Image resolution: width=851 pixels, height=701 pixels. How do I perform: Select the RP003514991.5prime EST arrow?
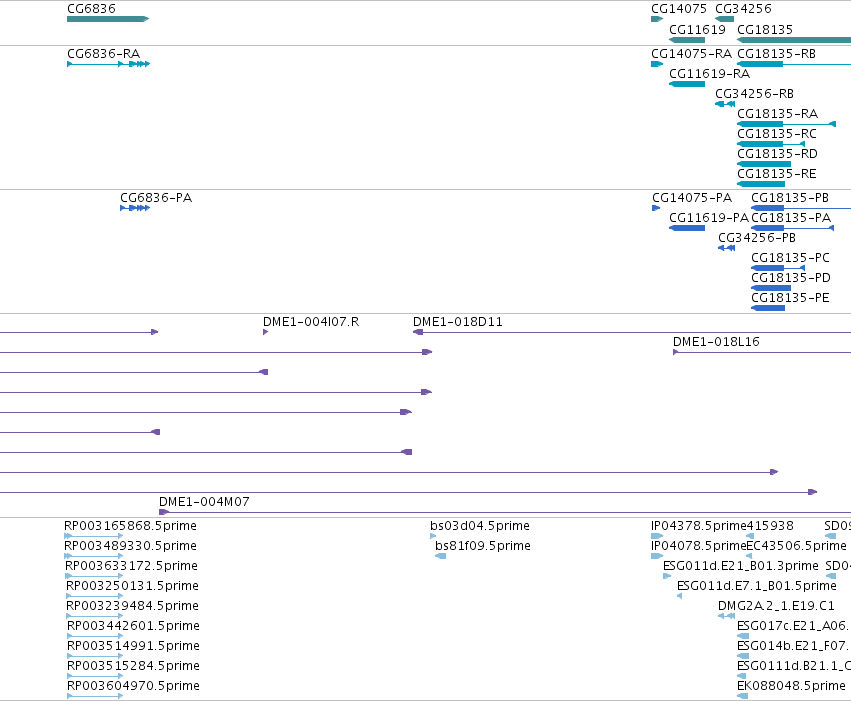[x=96, y=657]
